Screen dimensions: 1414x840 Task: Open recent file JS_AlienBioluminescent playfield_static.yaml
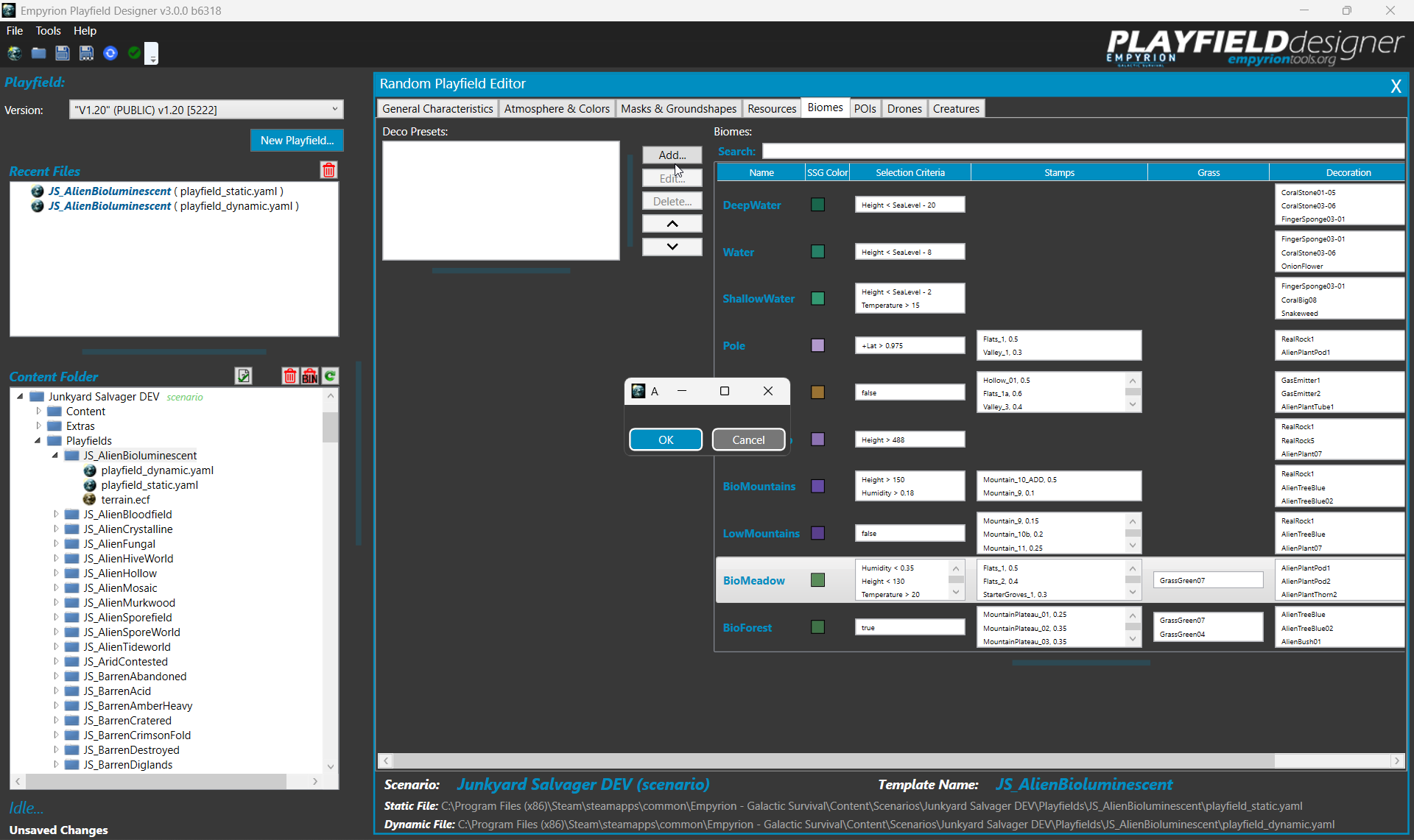(x=166, y=191)
